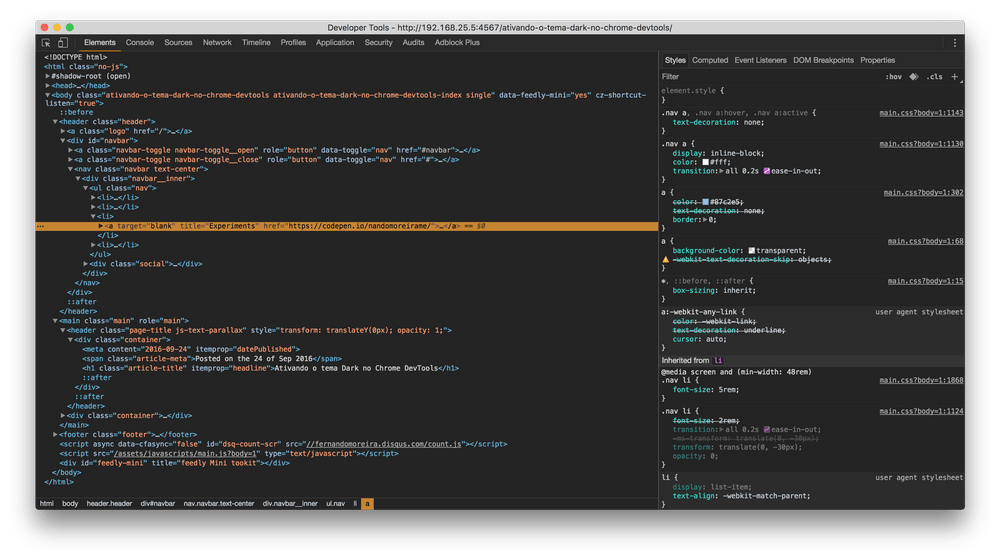
Task: Open source link main.css?body=1:1124
Action: point(921,411)
